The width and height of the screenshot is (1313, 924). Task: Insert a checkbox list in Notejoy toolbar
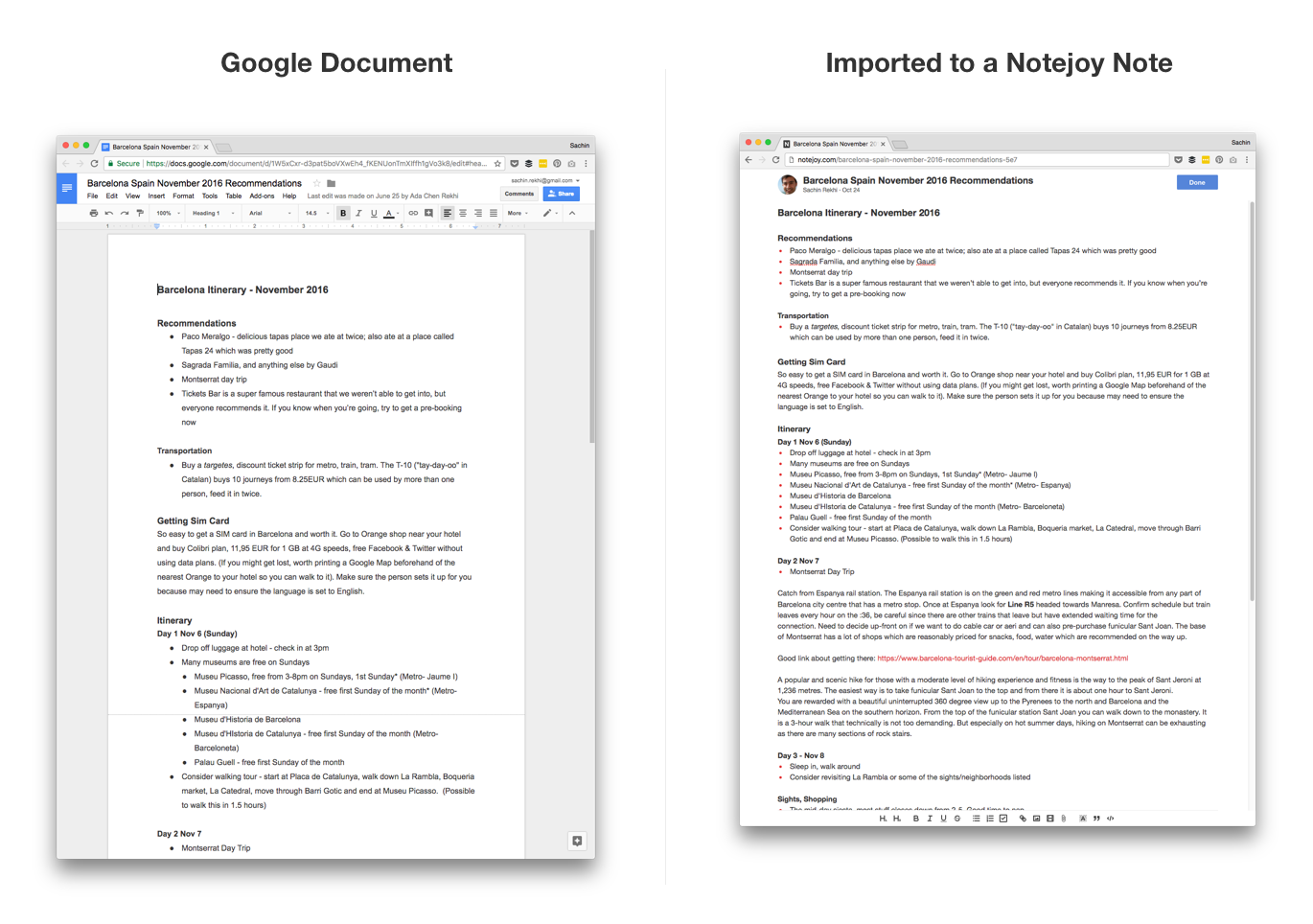1003,819
